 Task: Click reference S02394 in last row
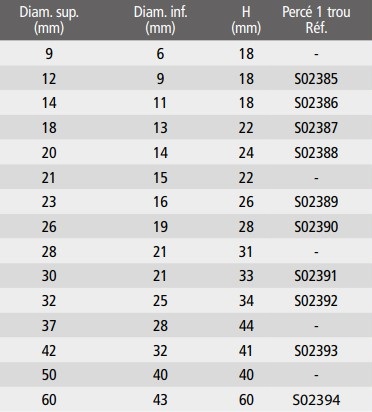316,400
